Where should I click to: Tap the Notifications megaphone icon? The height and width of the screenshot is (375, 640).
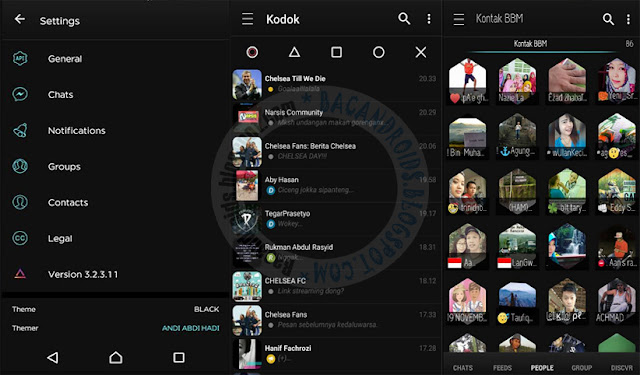20,131
